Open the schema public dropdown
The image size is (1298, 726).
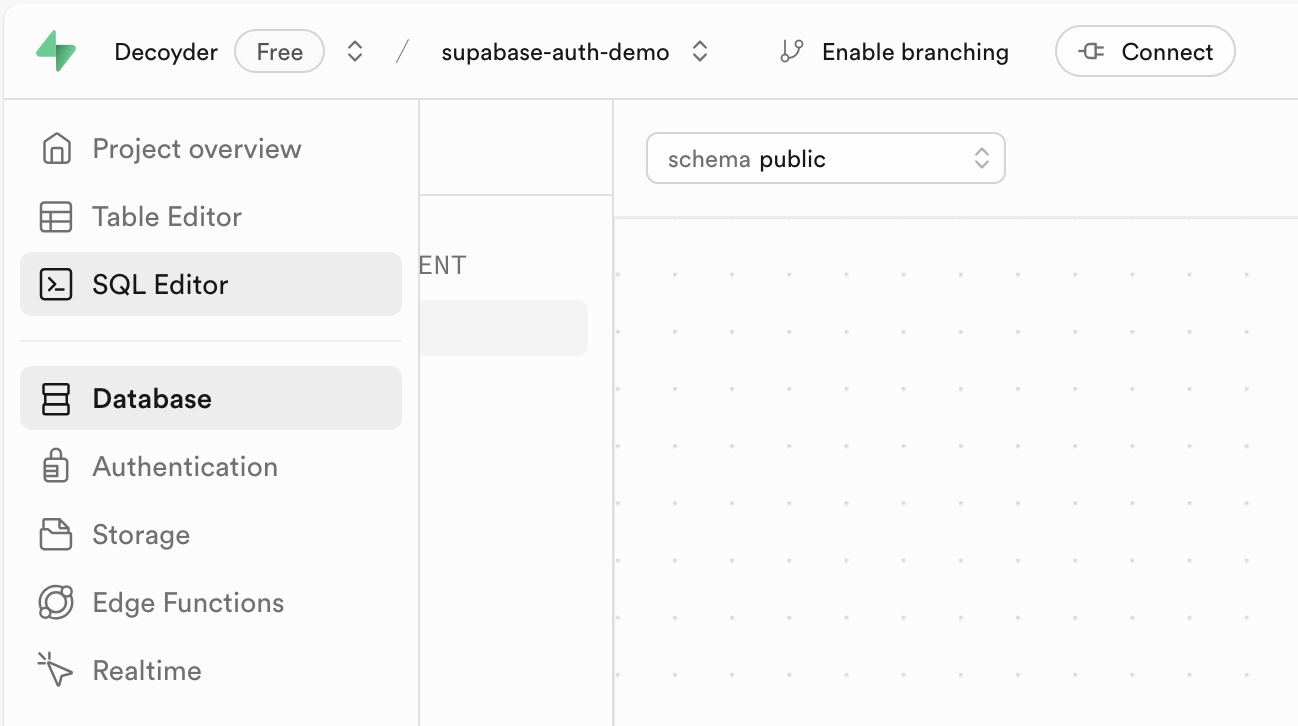point(826,158)
